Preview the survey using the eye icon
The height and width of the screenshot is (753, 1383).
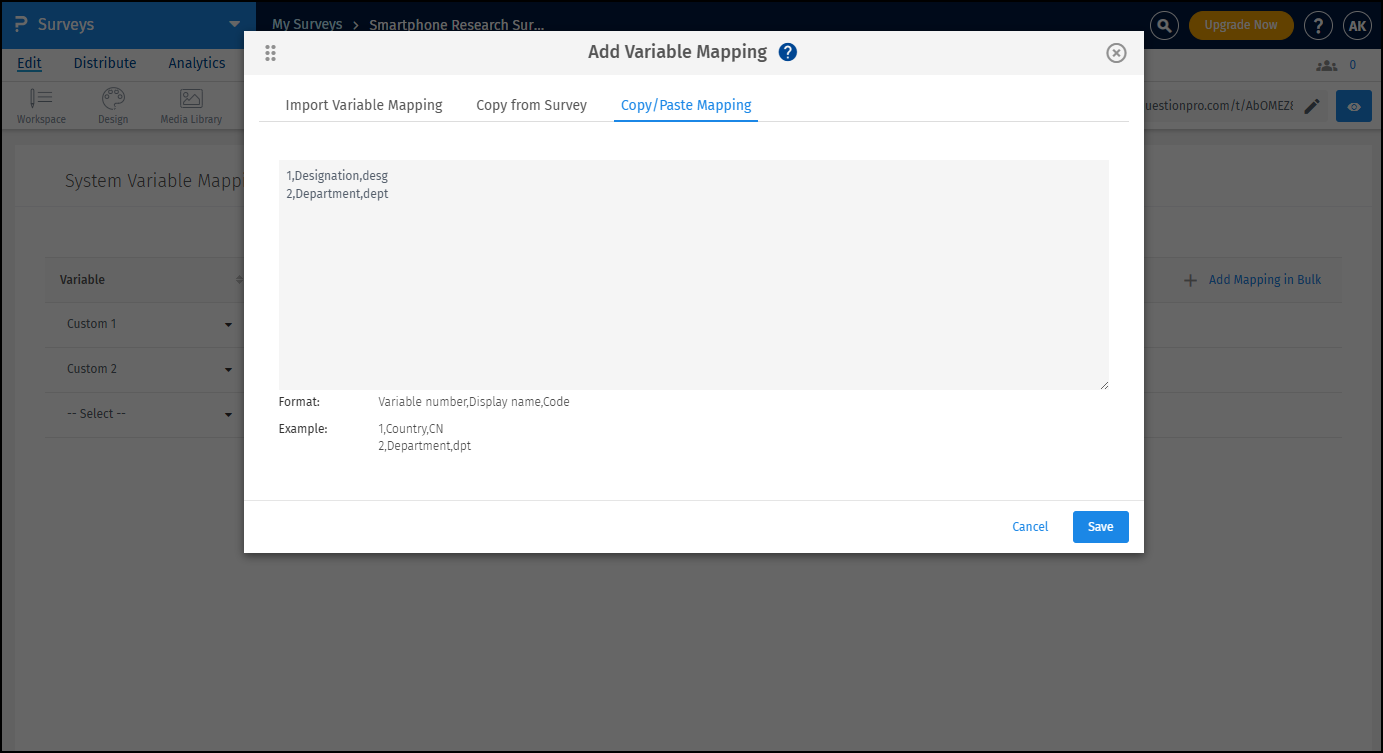pos(1353,105)
